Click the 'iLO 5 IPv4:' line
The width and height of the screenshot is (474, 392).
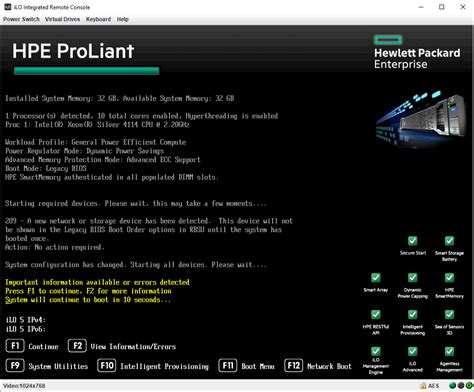tap(26, 320)
